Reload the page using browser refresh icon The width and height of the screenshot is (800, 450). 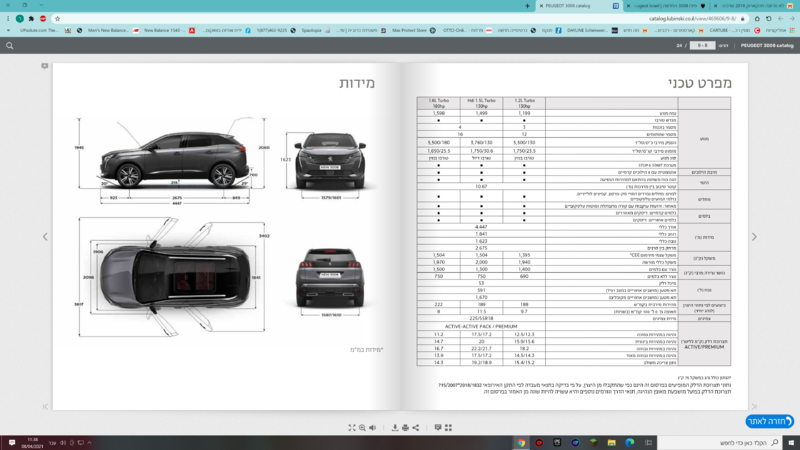tap(768, 19)
